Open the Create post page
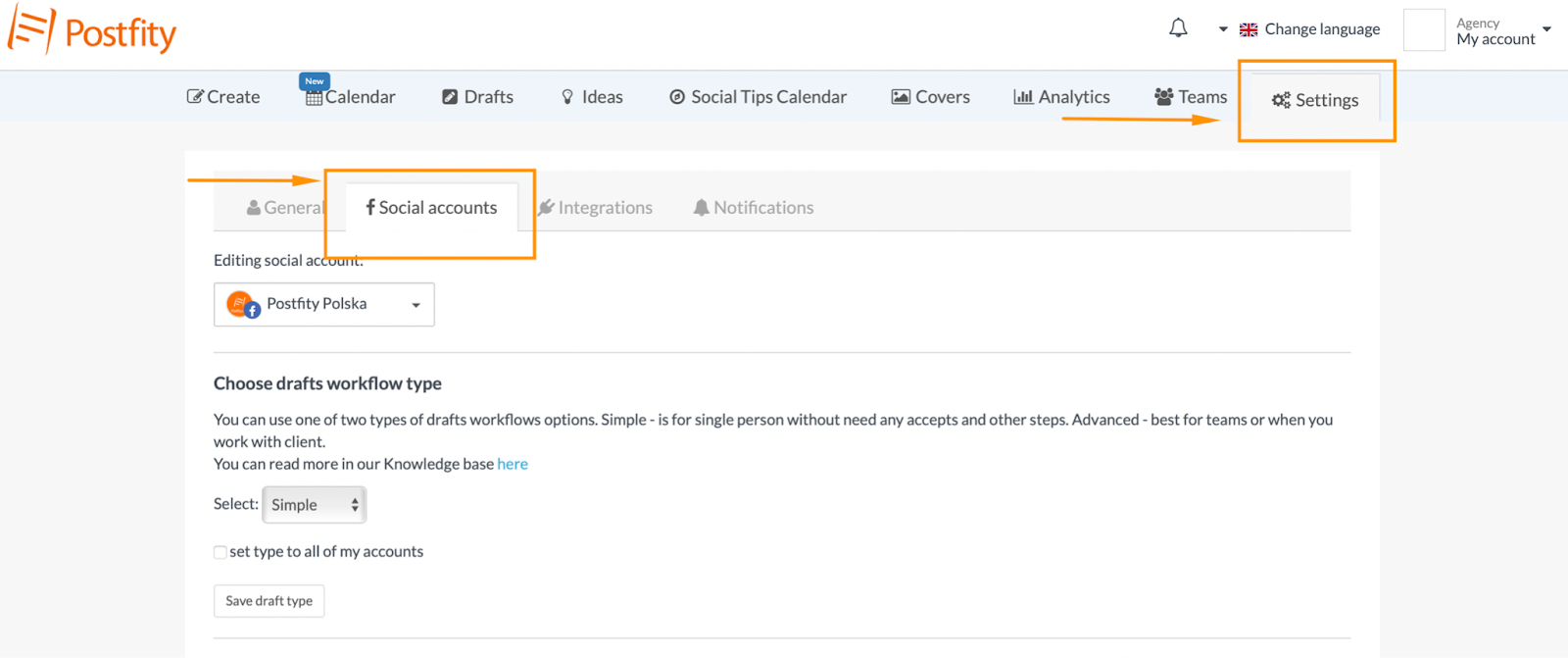Viewport: 1568px width, 658px height. coord(223,97)
